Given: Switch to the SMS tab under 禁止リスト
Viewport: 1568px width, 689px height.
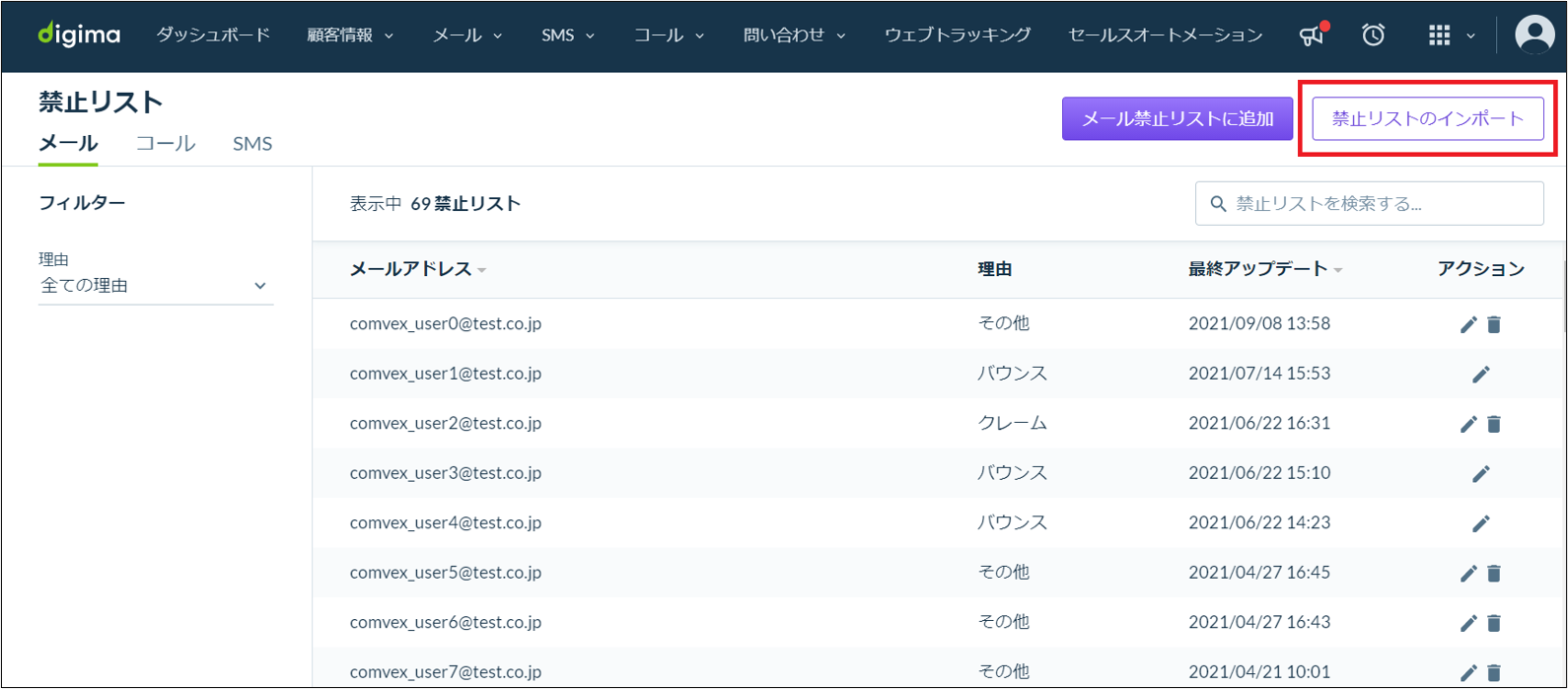Looking at the screenshot, I should pos(252,144).
